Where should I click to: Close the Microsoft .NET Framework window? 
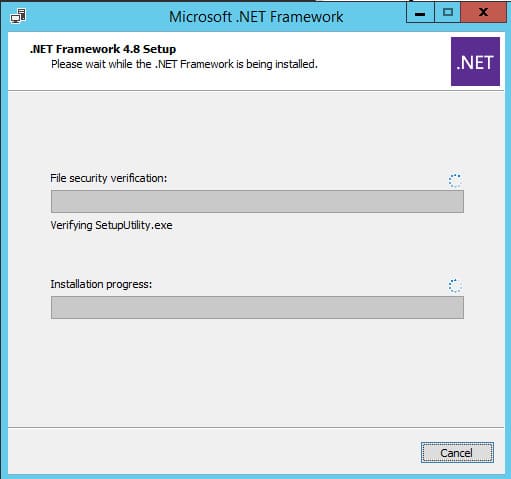483,13
